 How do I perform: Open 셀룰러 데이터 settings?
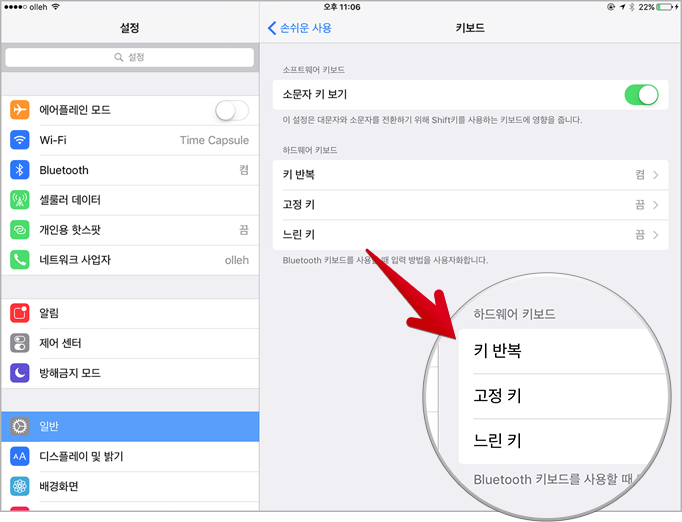130,200
